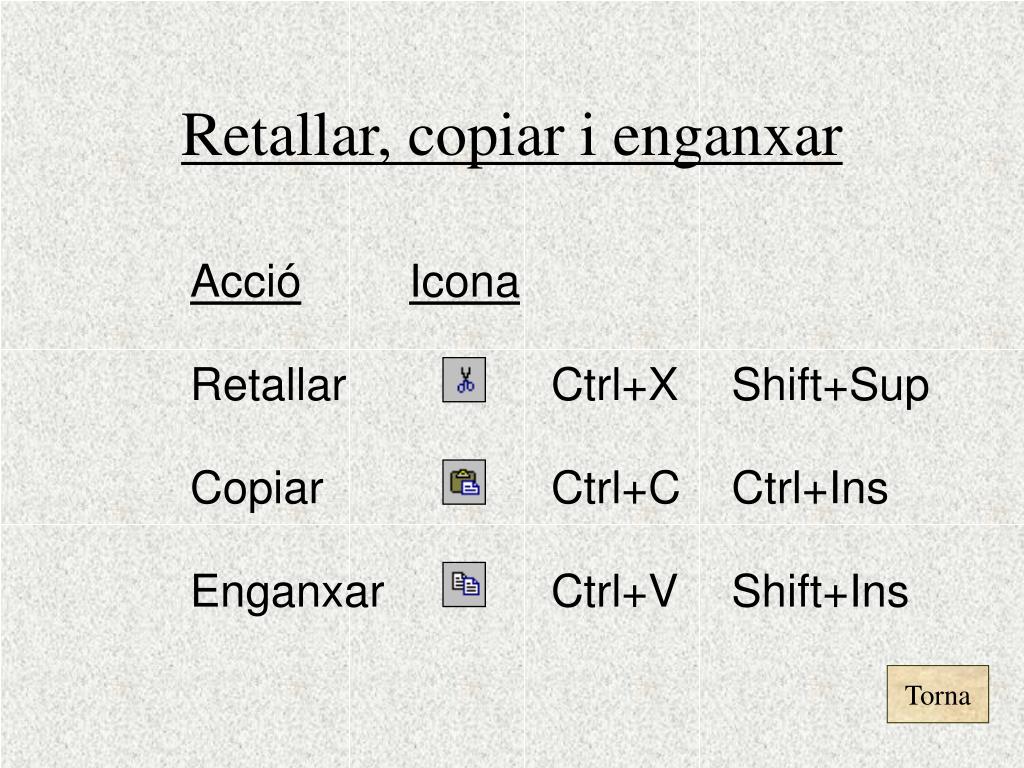Click the Ctrl+C shortcut text
The image size is (1024, 768).
pyautogui.click(x=615, y=488)
